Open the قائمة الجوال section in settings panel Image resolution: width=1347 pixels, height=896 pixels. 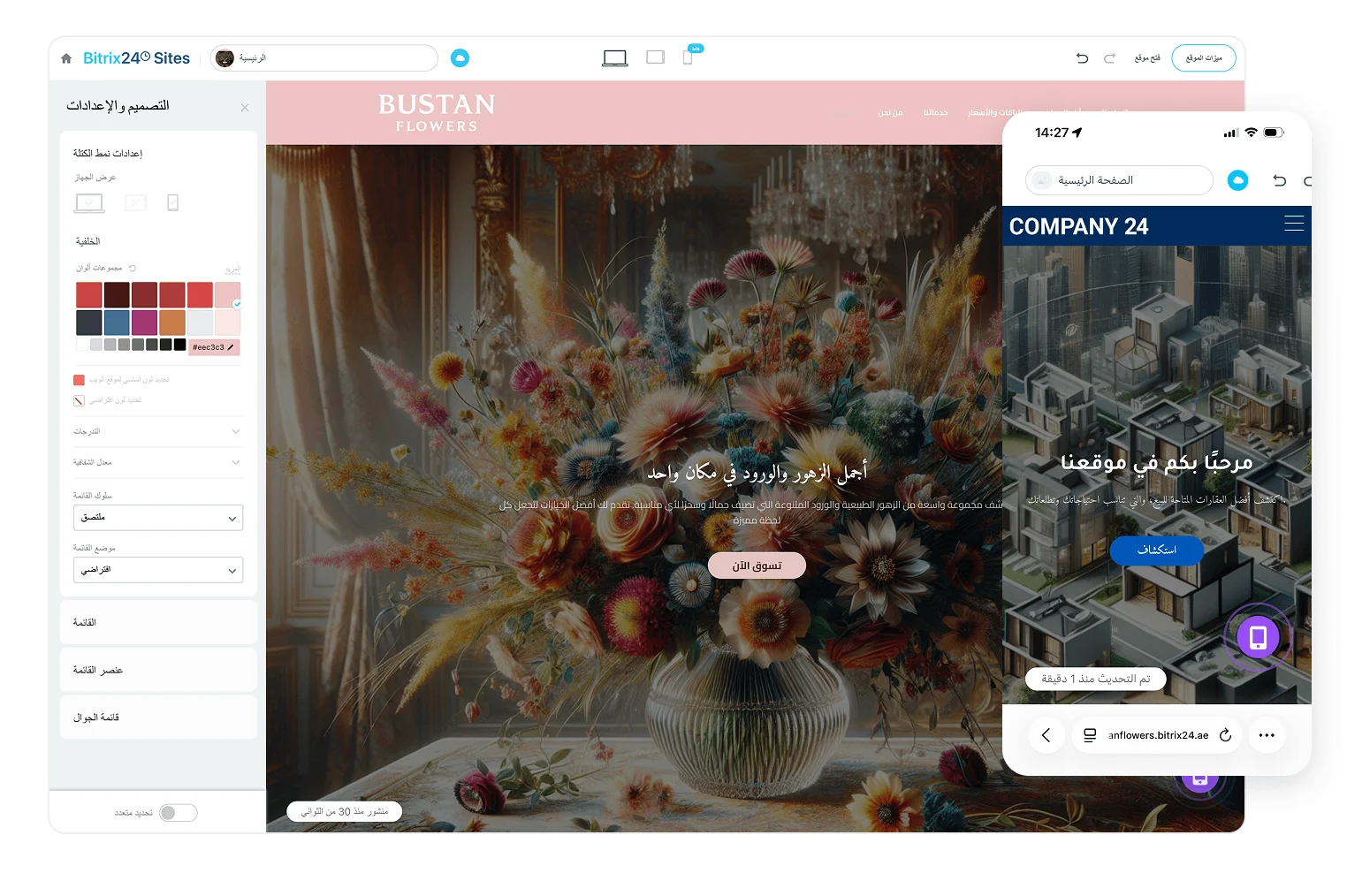click(x=158, y=718)
